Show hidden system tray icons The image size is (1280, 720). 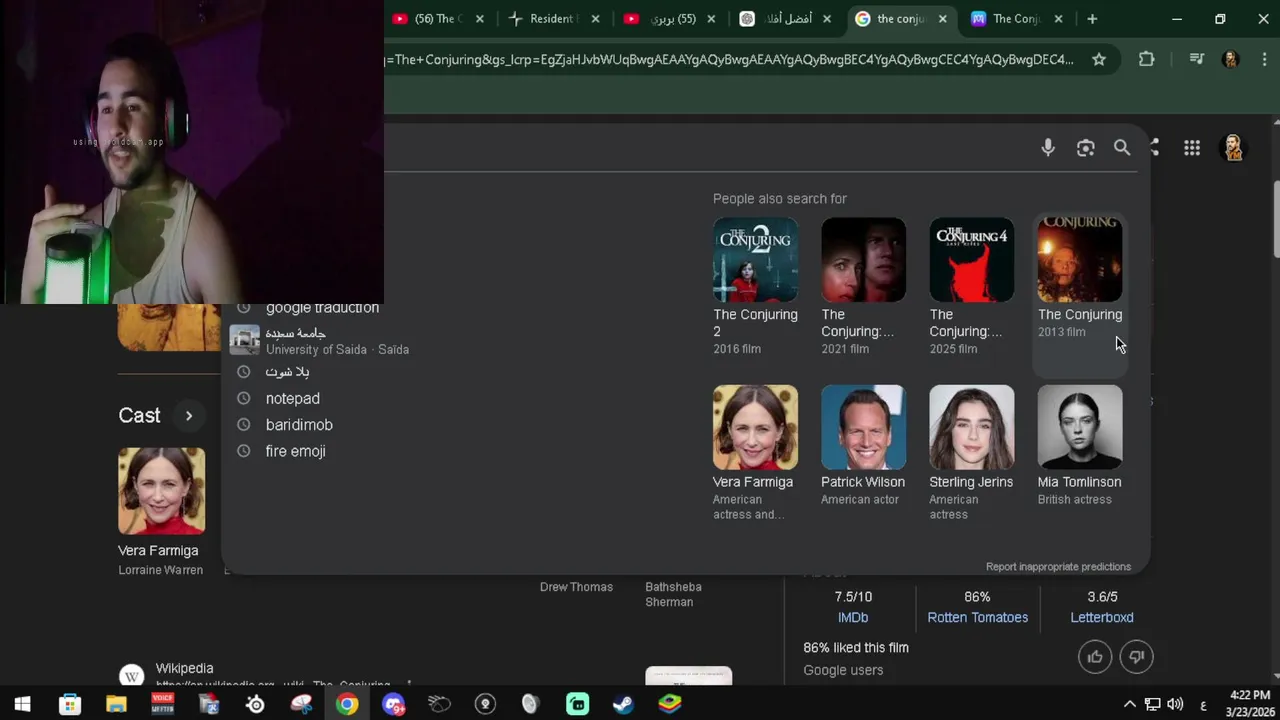pyautogui.click(x=1130, y=704)
